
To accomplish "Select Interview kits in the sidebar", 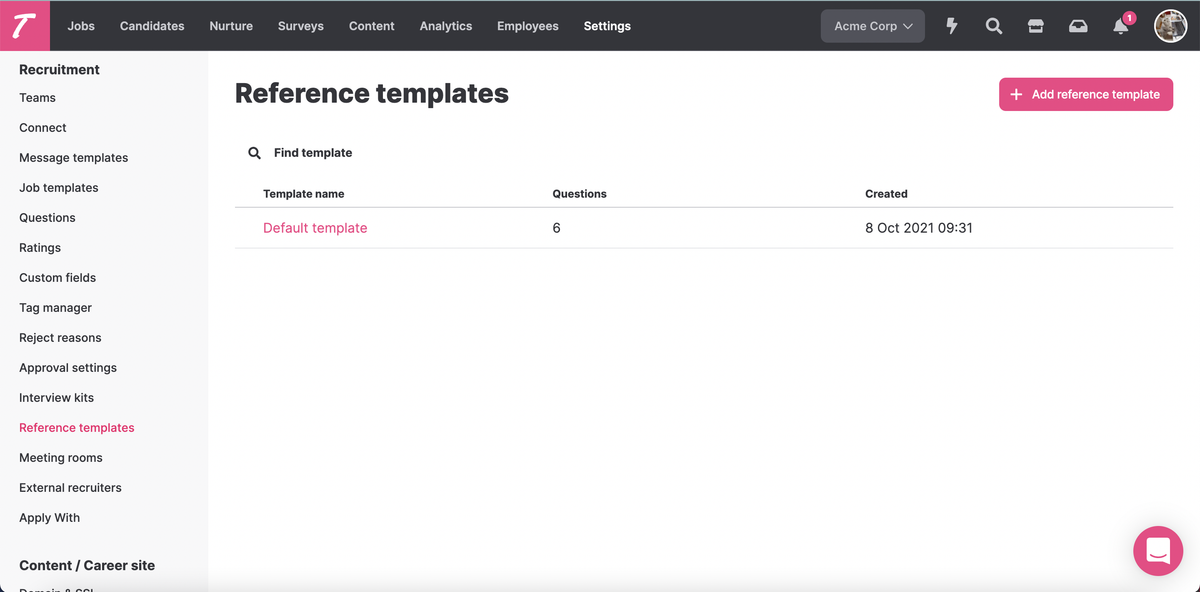I will click(56, 398).
